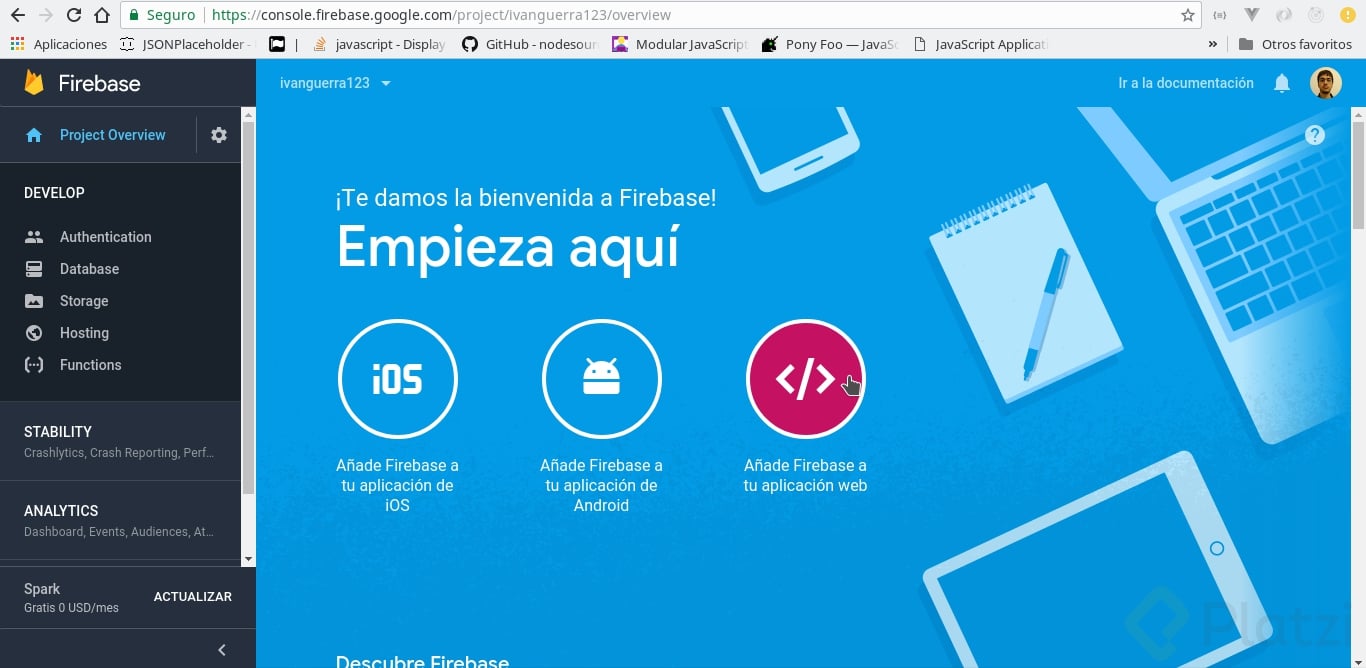This screenshot has width=1366, height=668.
Task: Click the curly-braces extension icon
Action: click(x=1219, y=15)
